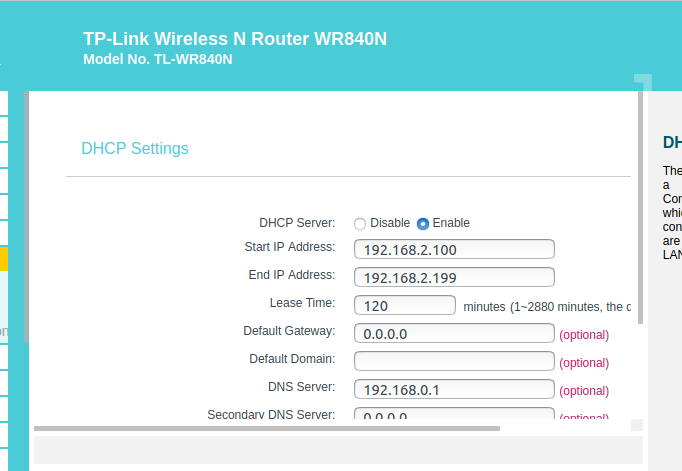Focus the Lease Time input box

[405, 305]
